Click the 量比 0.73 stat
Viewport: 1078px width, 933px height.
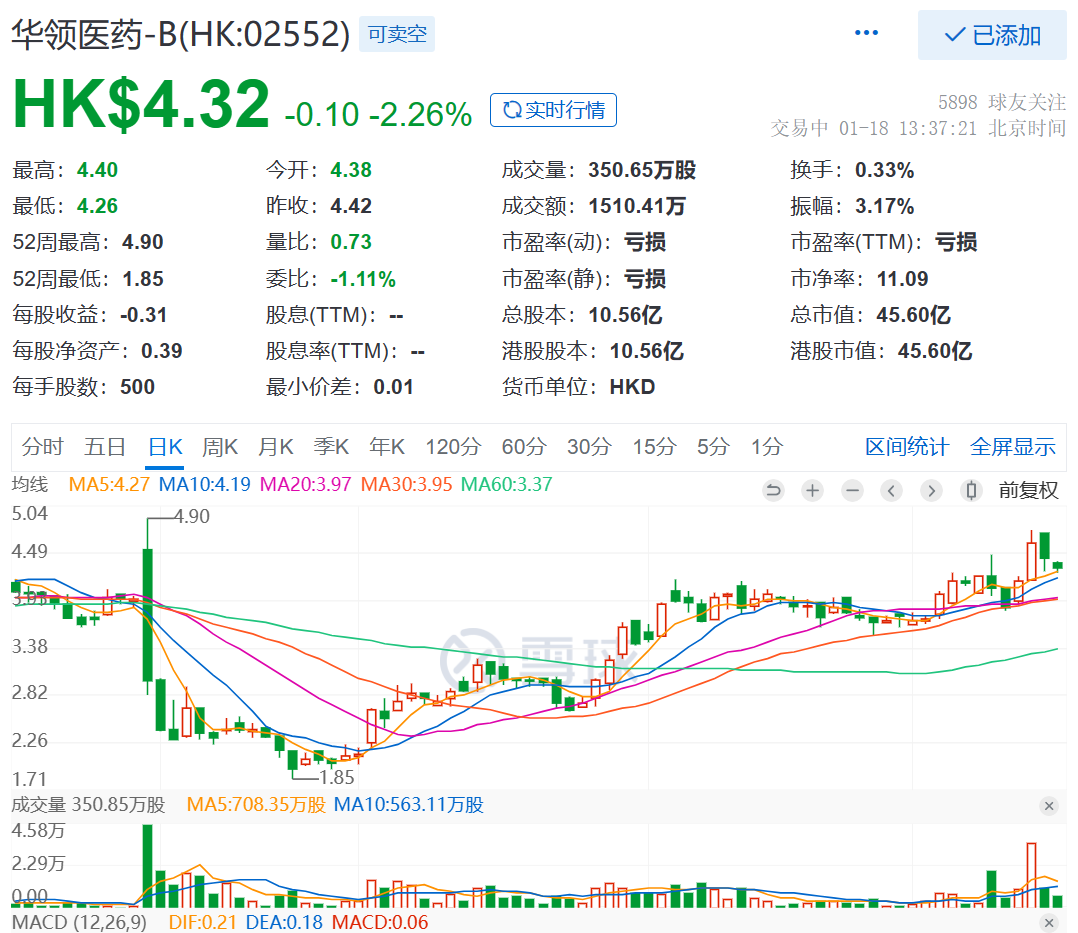(x=318, y=242)
